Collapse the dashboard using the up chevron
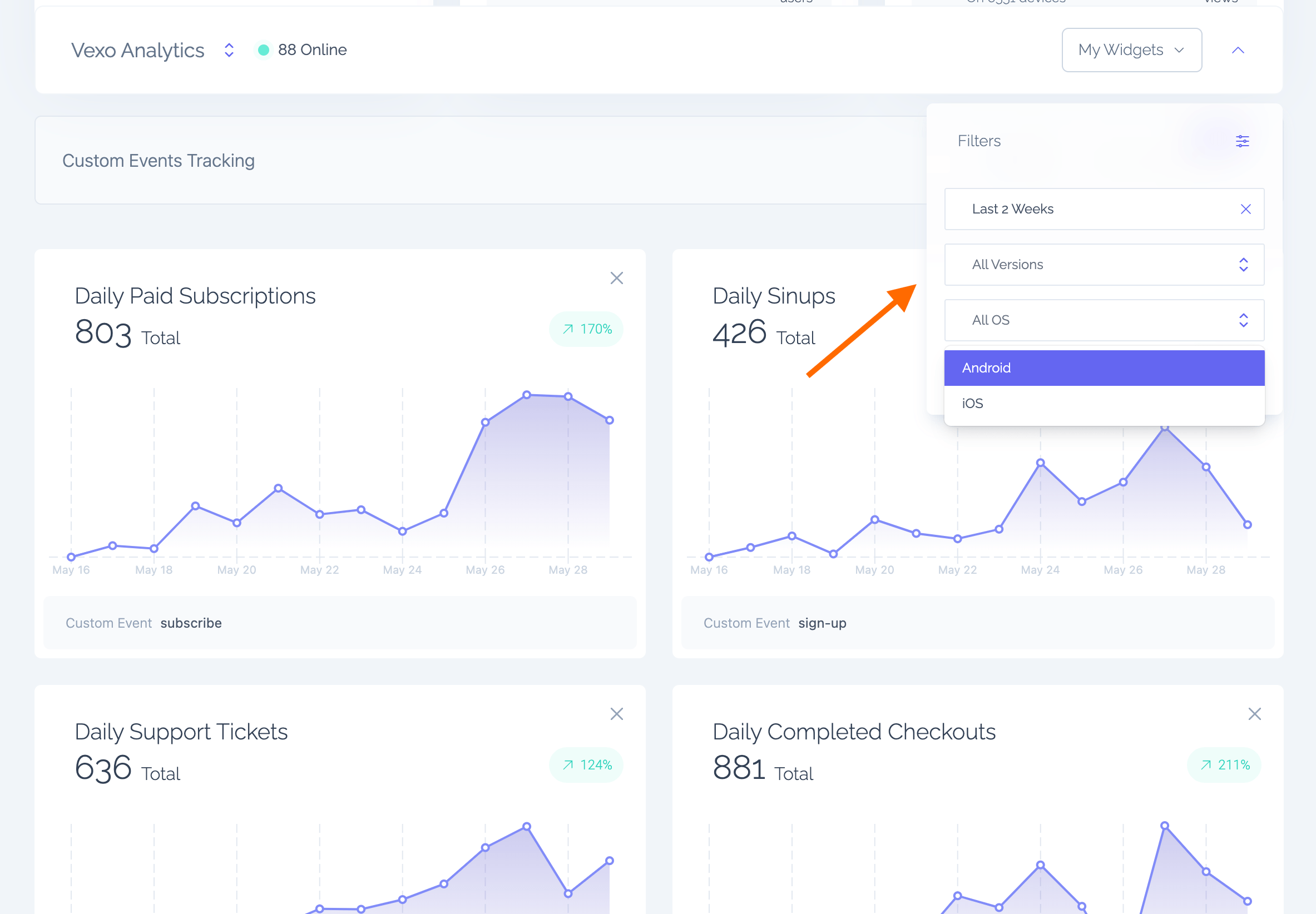Image resolution: width=1316 pixels, height=914 pixels. pos(1238,50)
